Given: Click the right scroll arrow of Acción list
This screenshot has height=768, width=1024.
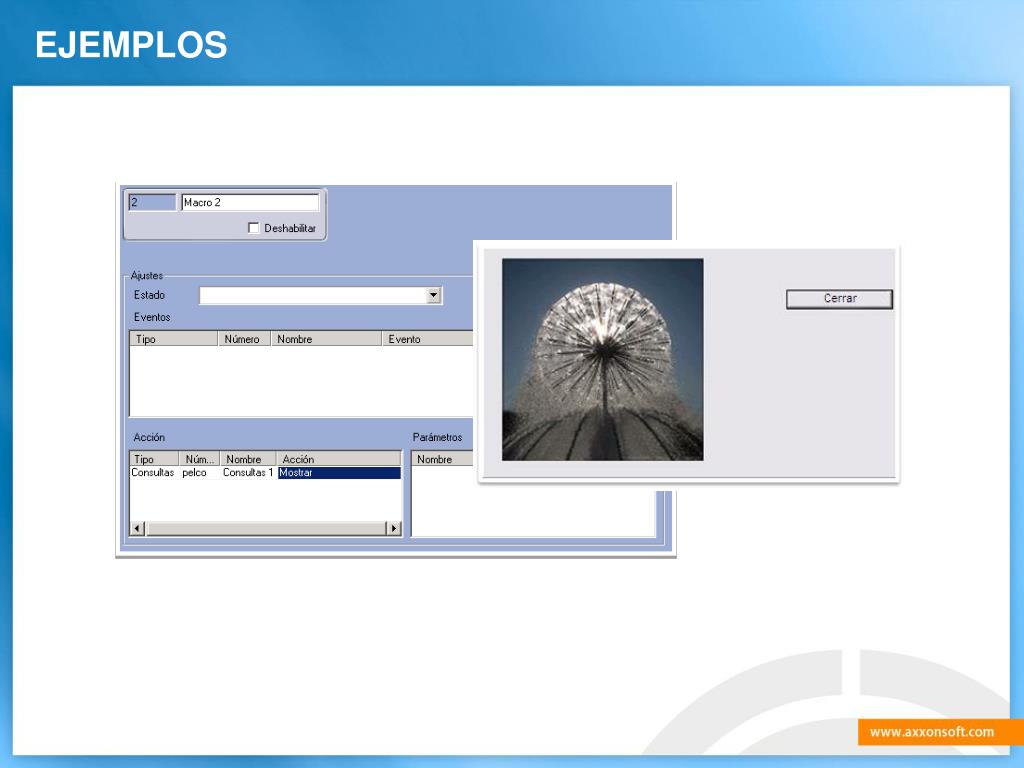Looking at the screenshot, I should [x=394, y=528].
